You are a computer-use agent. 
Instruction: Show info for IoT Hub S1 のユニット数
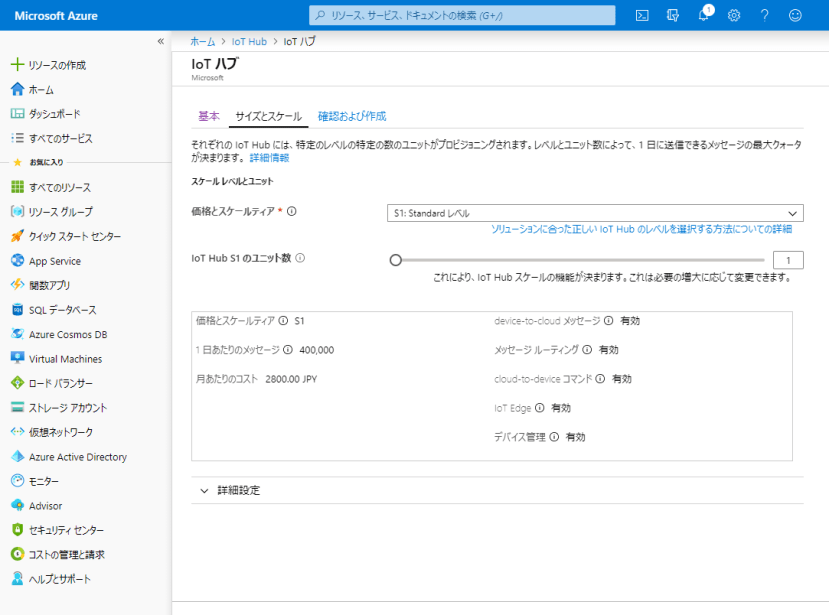click(x=300, y=258)
